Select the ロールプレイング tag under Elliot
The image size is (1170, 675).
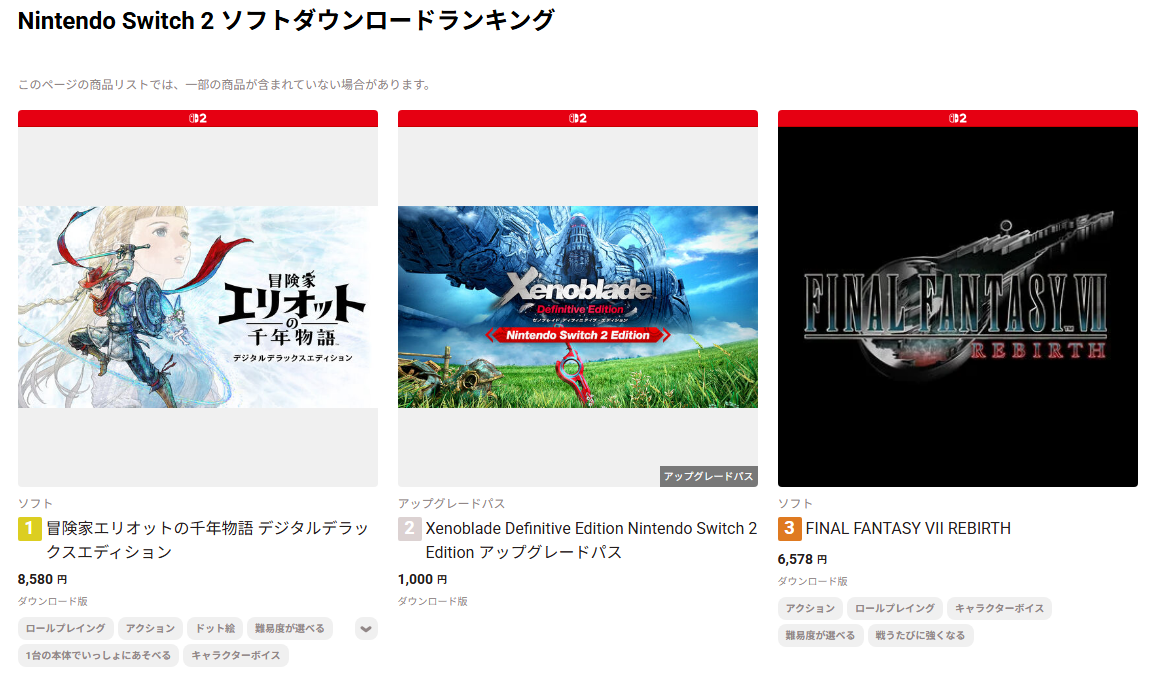(x=66, y=629)
